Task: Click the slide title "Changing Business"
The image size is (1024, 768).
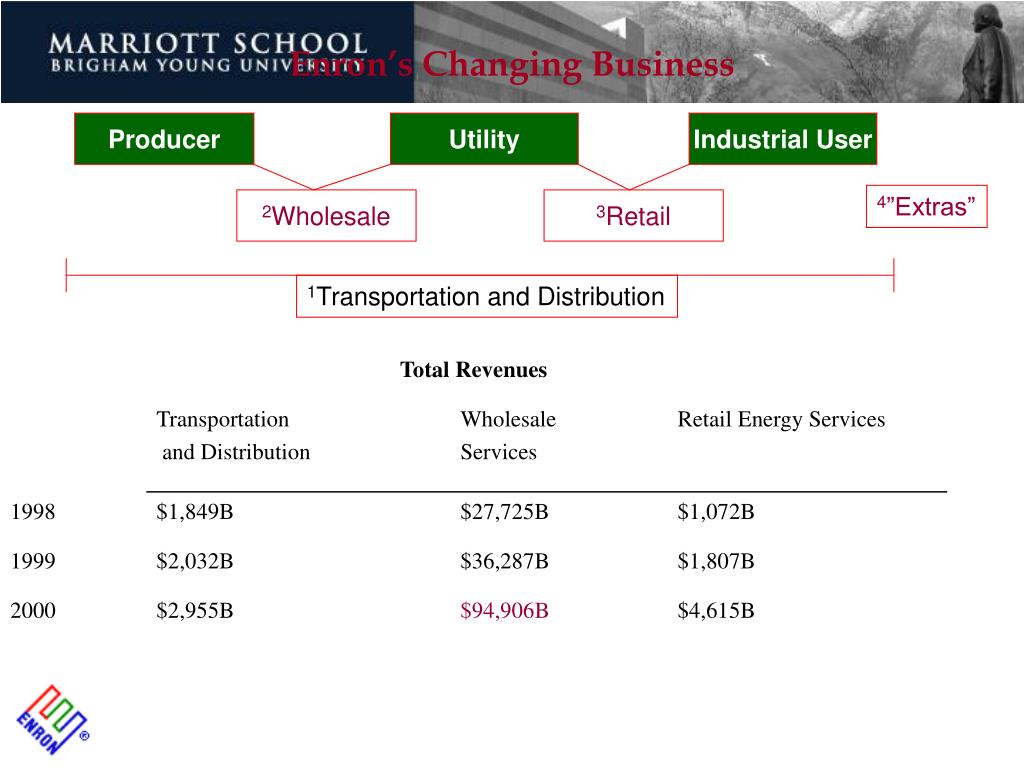Action: pos(578,65)
